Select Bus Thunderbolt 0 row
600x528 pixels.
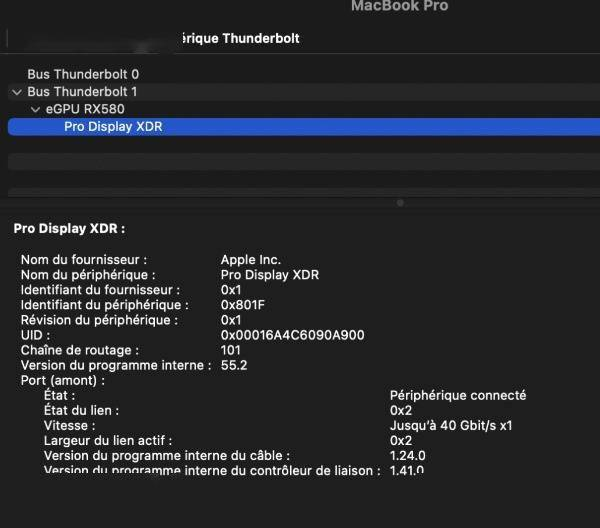pyautogui.click(x=304, y=74)
